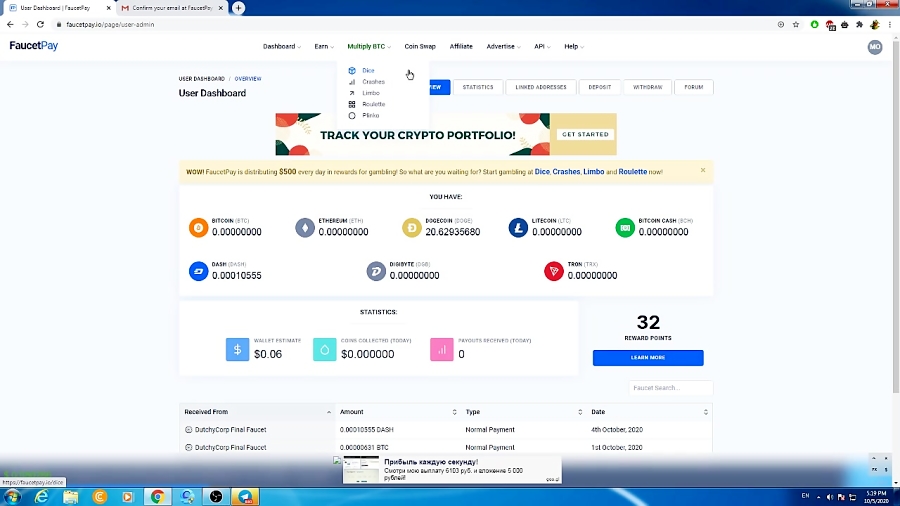Click Overview in the breadcrumb
The width and height of the screenshot is (900, 506).
click(247, 79)
